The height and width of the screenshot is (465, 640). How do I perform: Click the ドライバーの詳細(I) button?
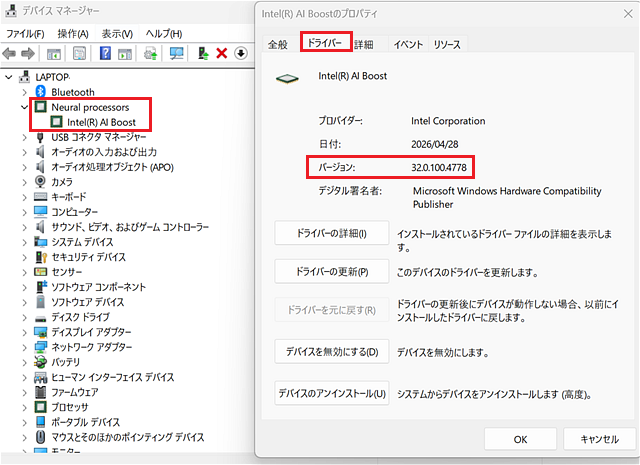pos(331,233)
